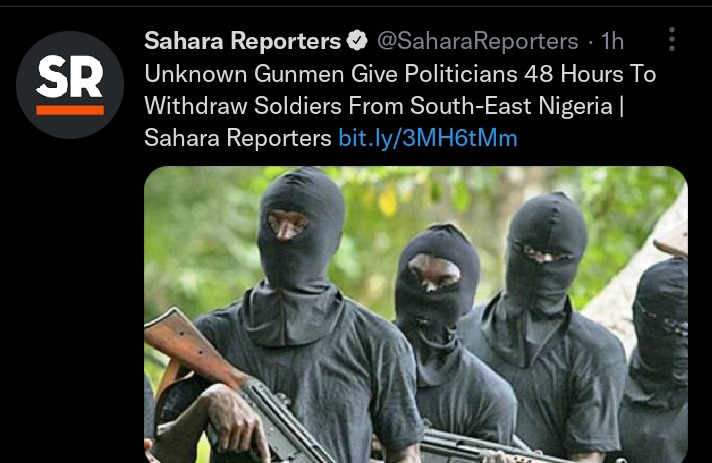Open the @SaharaReporters handle link

tap(478, 41)
